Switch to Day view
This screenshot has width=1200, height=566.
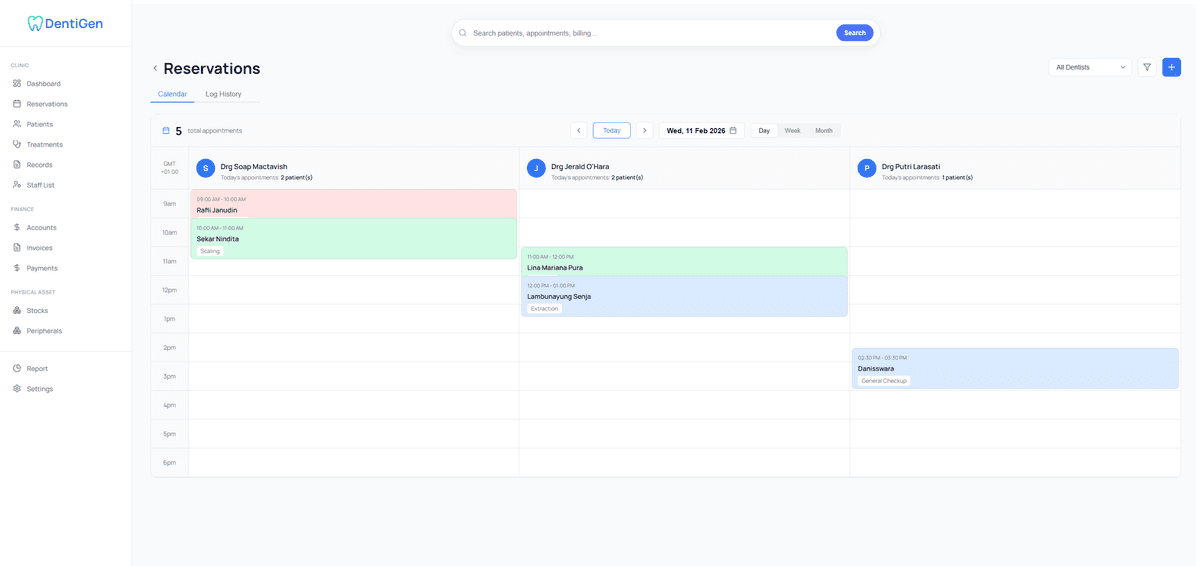pos(764,130)
